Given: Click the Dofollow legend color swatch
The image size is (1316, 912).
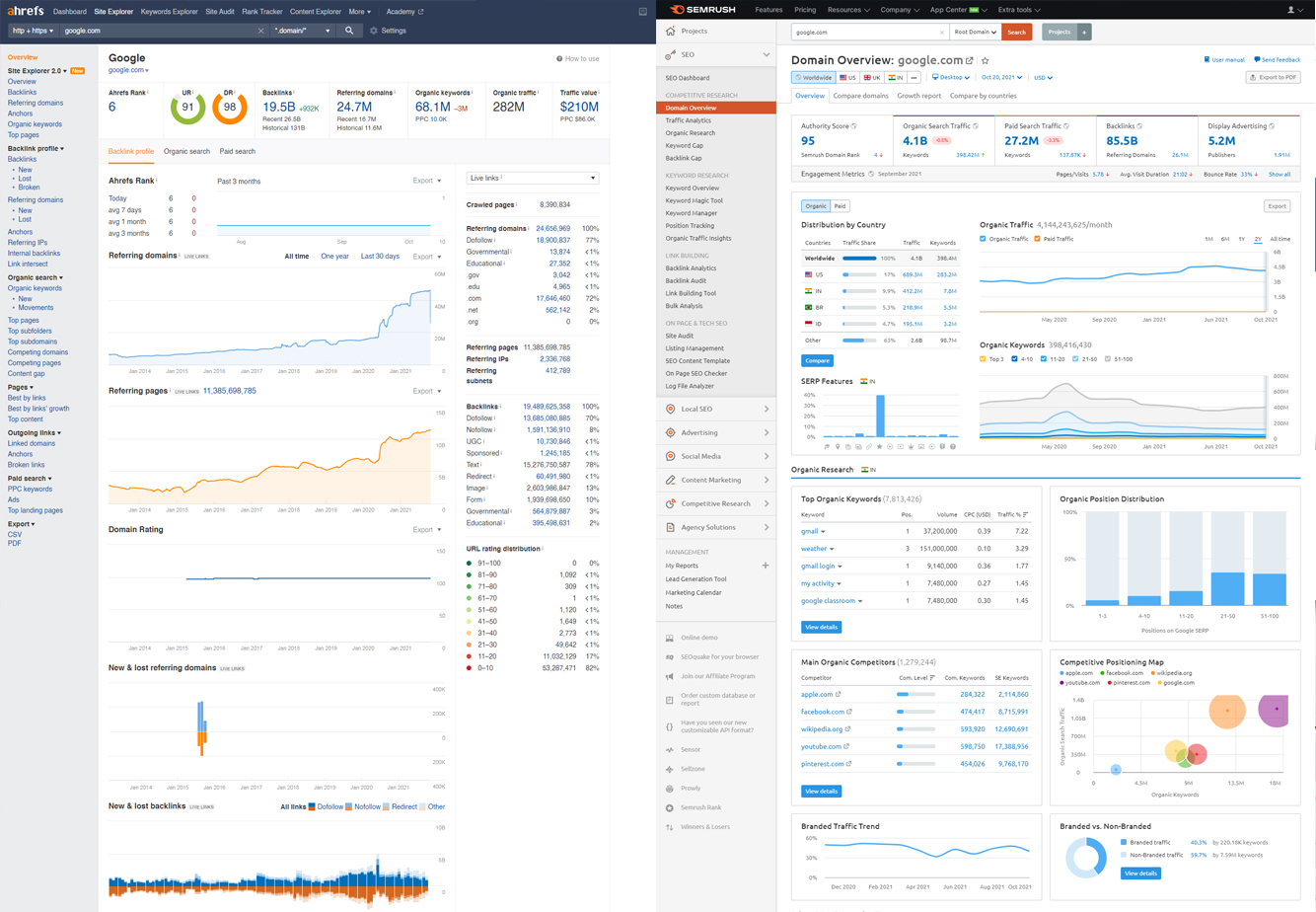Looking at the screenshot, I should pyautogui.click(x=313, y=806).
